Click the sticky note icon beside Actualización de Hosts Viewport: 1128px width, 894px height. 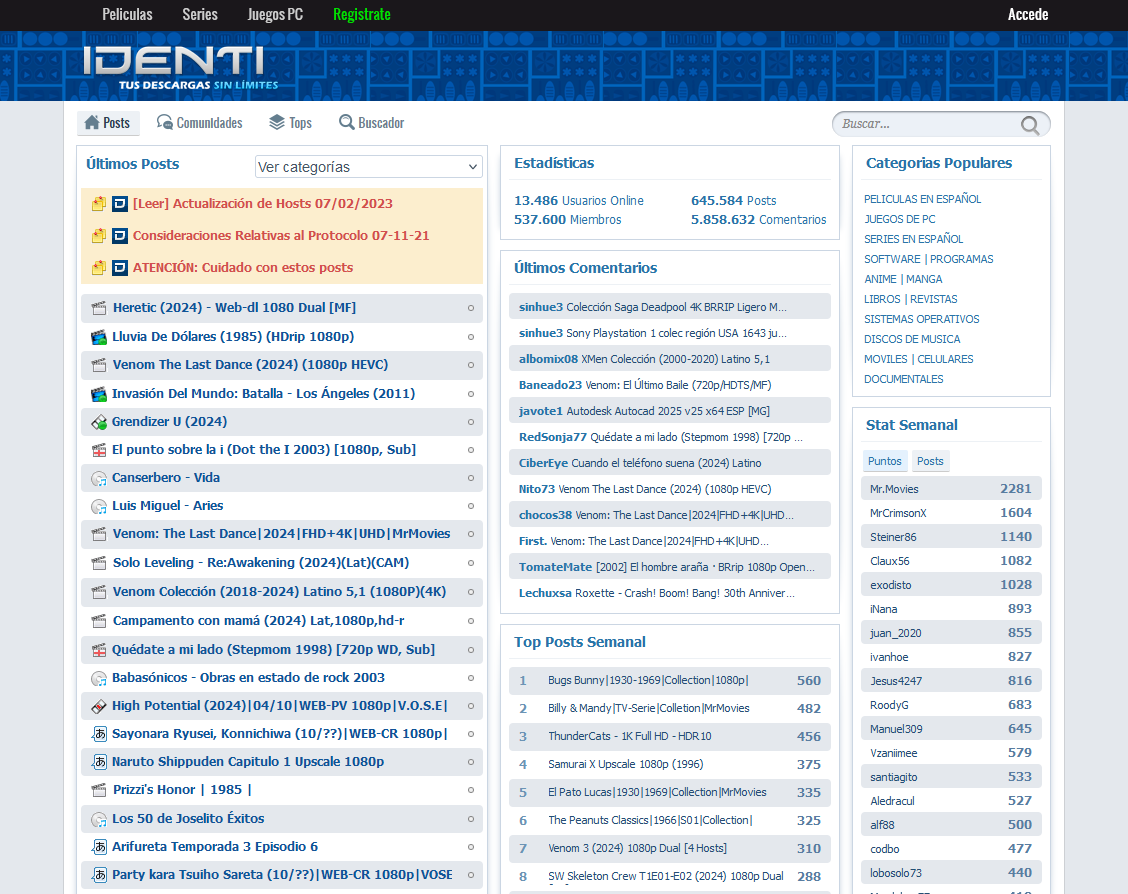[99, 204]
